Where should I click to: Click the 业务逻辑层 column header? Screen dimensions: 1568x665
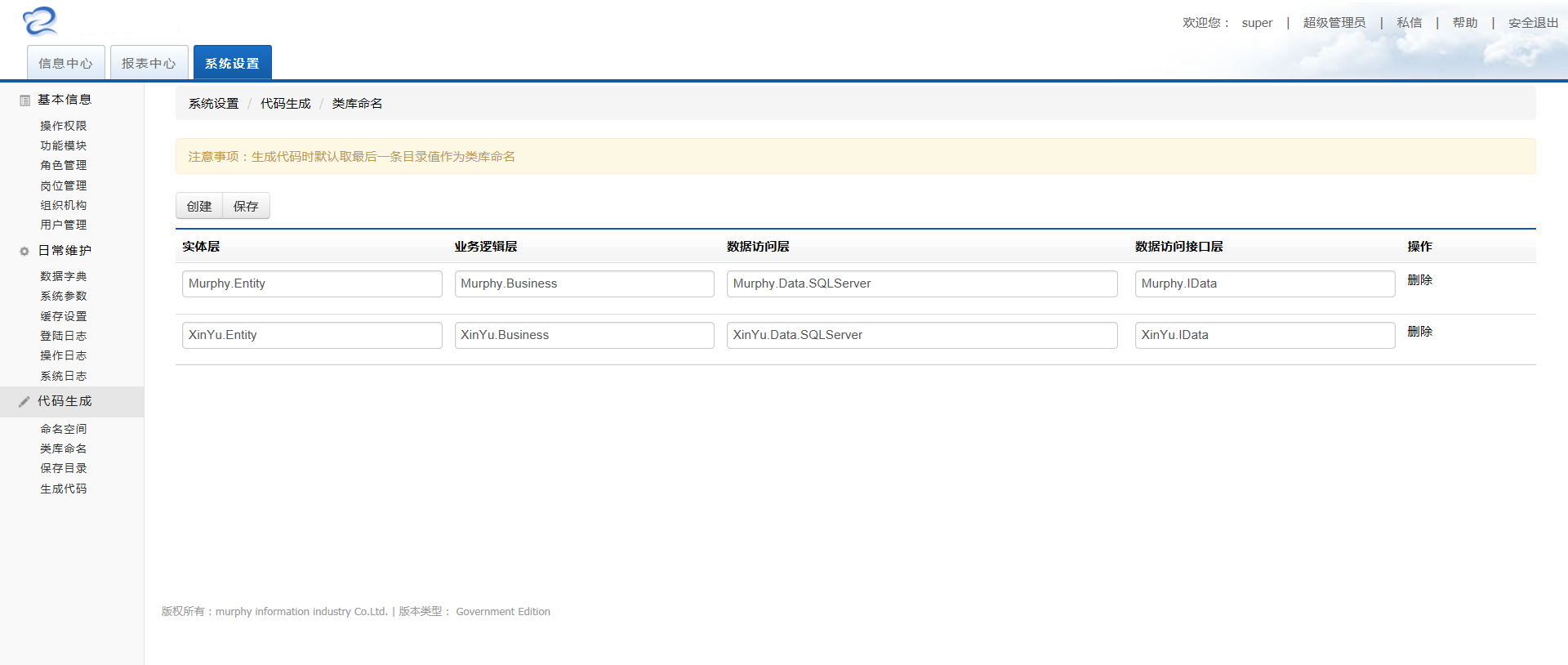(486, 247)
